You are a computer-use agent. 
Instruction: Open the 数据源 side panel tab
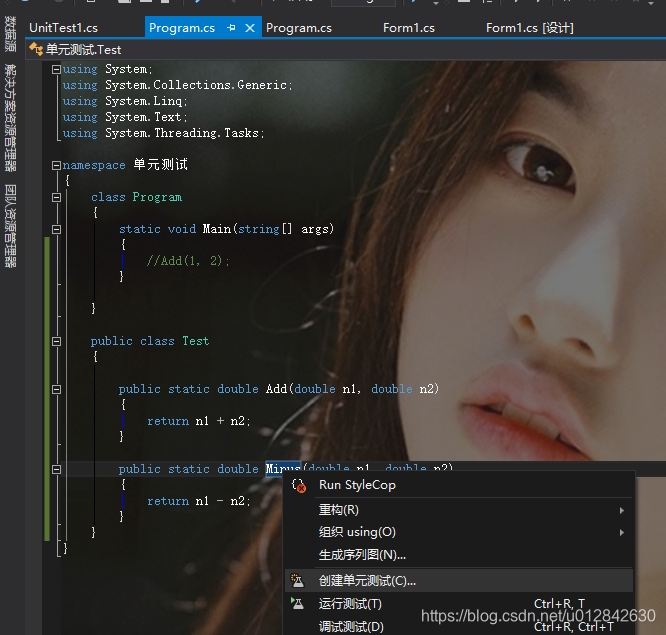(10, 34)
